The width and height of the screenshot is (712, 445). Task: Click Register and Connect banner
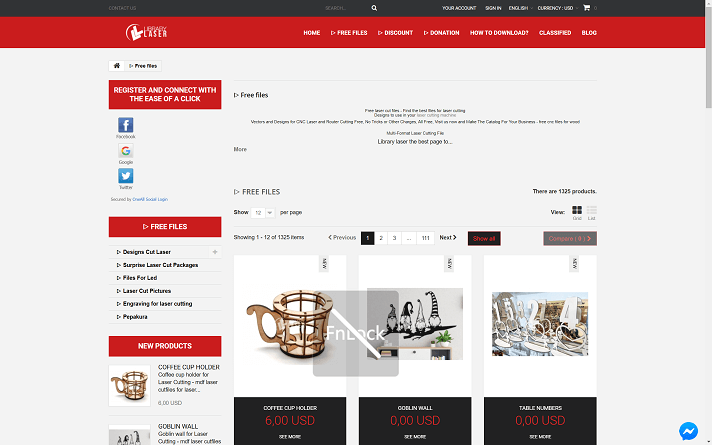click(x=165, y=94)
